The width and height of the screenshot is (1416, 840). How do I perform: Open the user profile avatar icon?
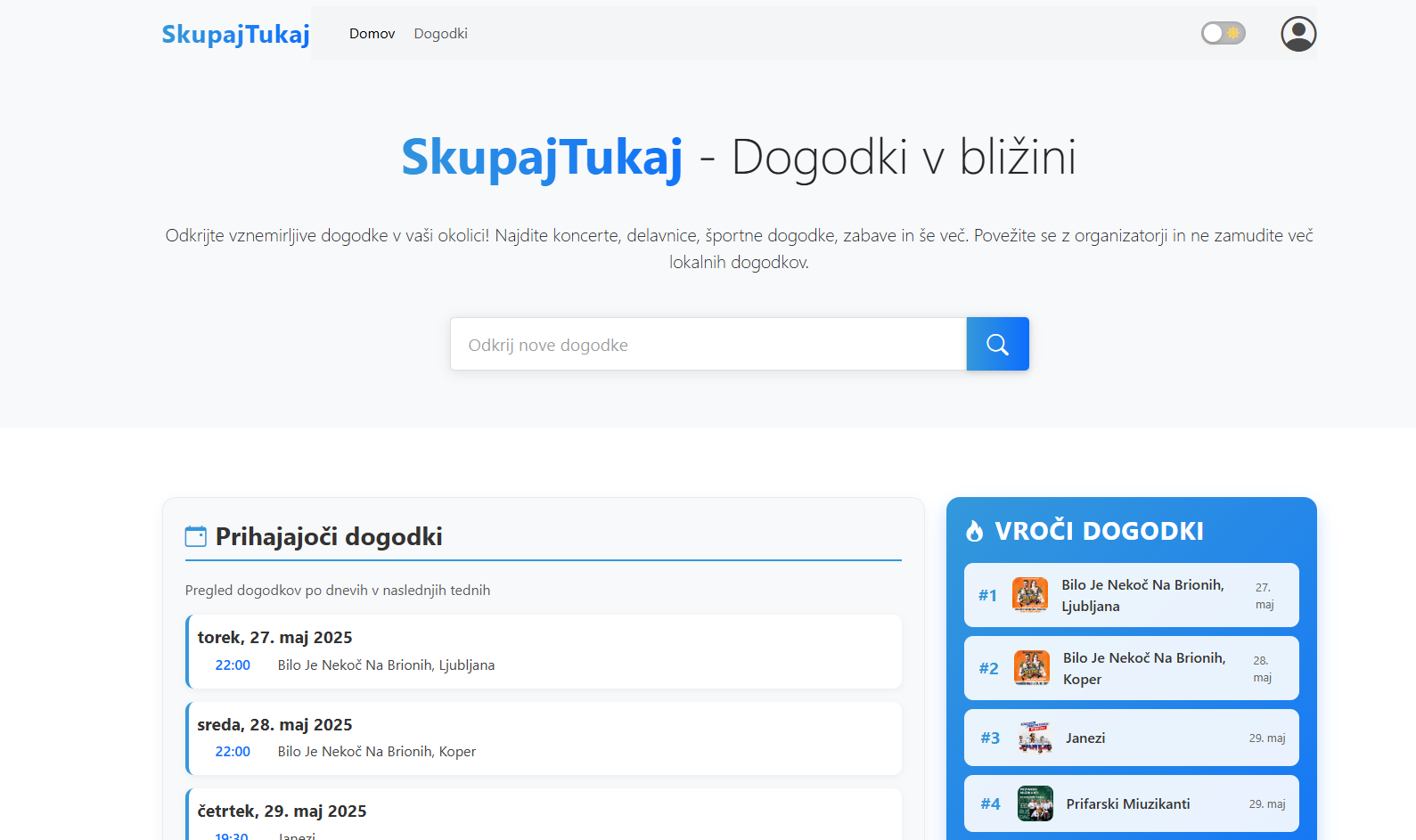point(1297,34)
